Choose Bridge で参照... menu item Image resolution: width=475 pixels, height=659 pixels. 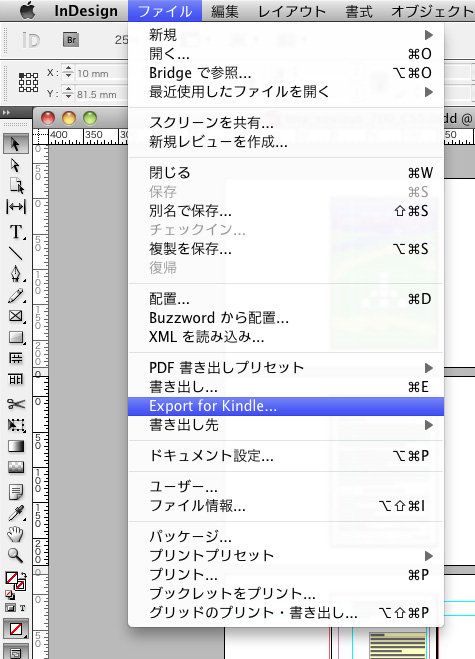coord(286,73)
